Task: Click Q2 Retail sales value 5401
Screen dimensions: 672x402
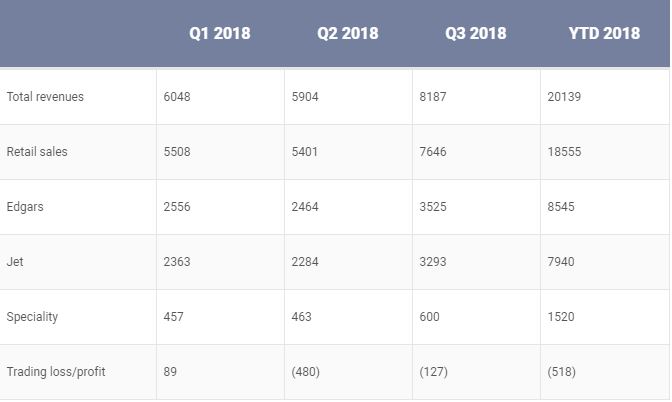Action: tap(305, 152)
